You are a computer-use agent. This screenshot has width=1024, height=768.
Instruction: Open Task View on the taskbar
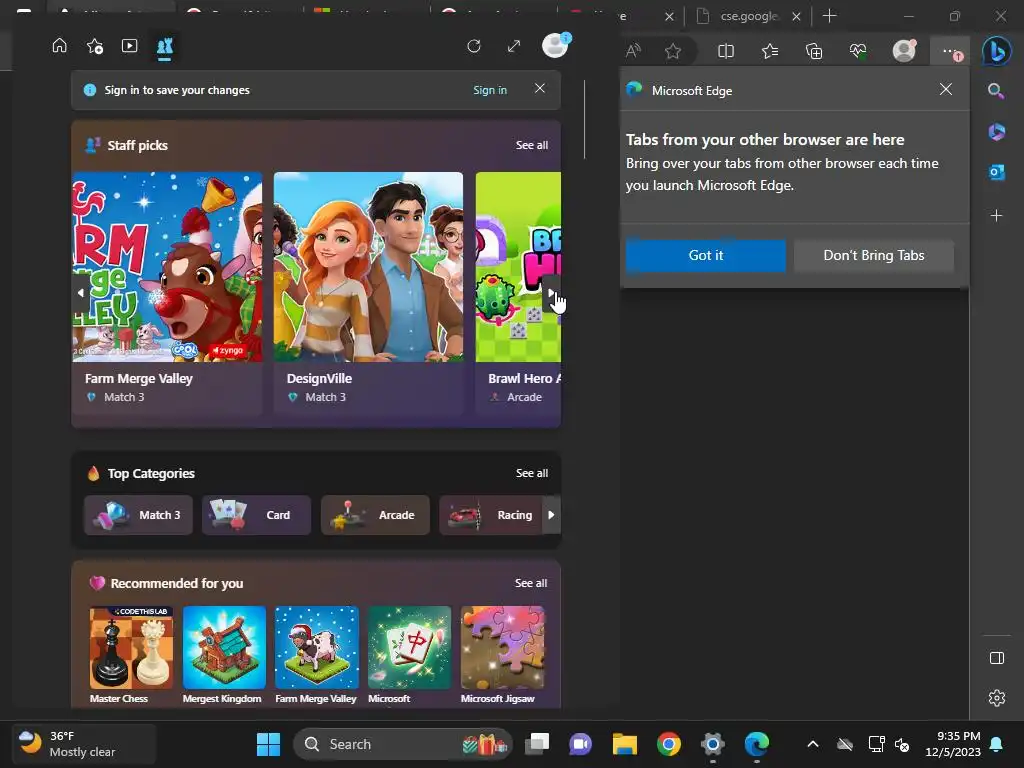[537, 744]
